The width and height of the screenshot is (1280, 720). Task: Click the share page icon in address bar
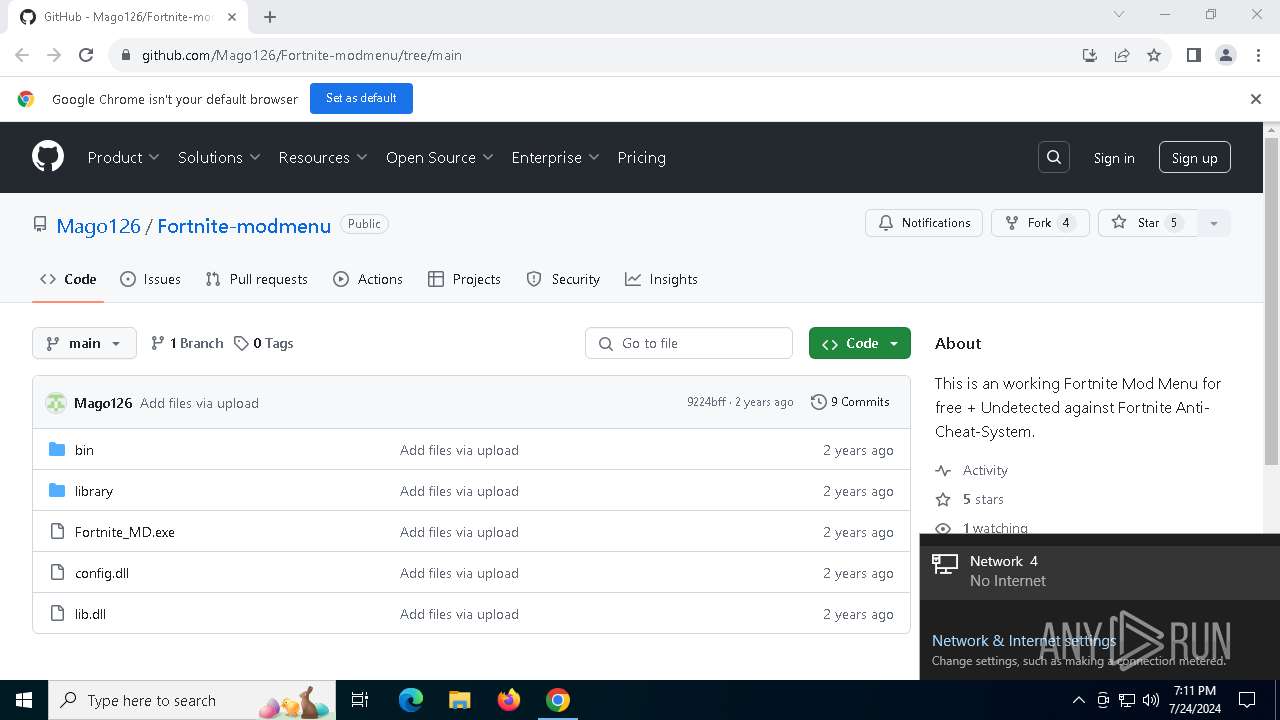(x=1122, y=55)
